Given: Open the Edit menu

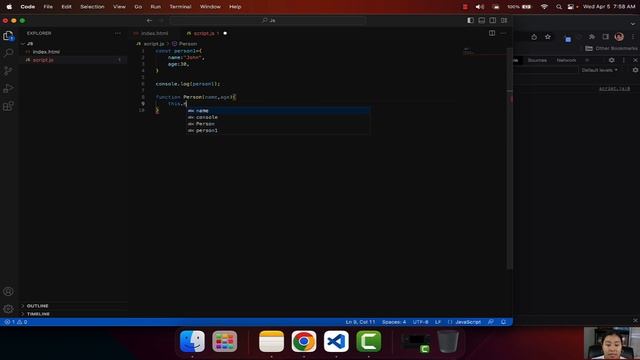Looking at the screenshot, I should point(67,7).
